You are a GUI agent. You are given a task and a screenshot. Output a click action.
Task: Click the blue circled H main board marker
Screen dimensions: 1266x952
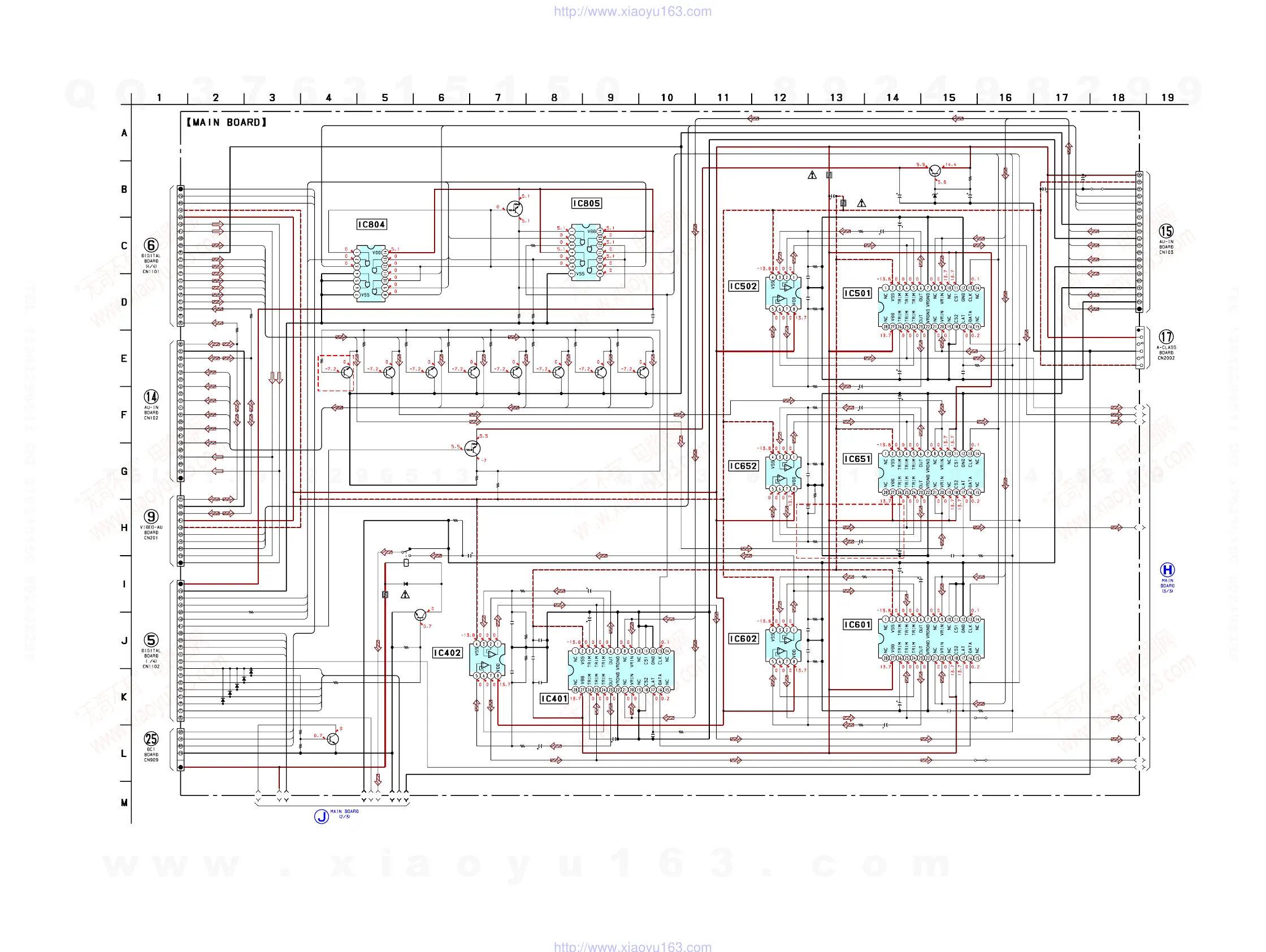tap(1167, 570)
